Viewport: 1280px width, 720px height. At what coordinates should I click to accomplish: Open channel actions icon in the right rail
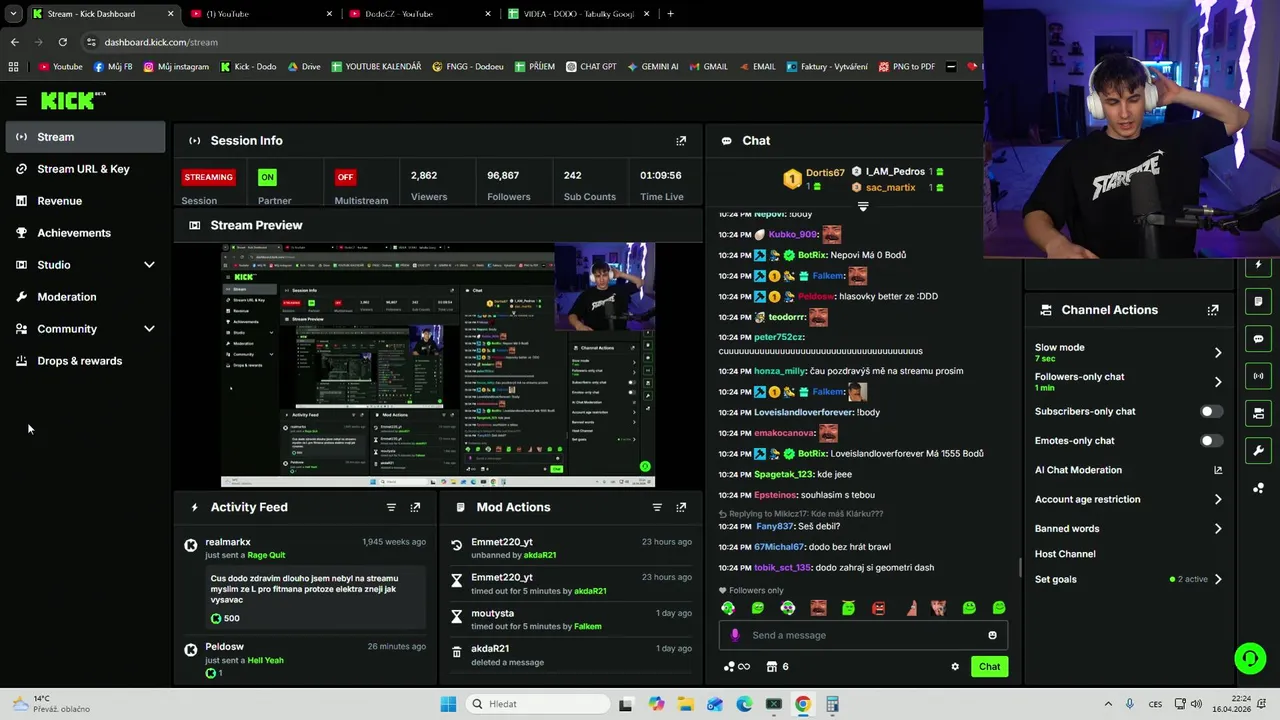1258,413
